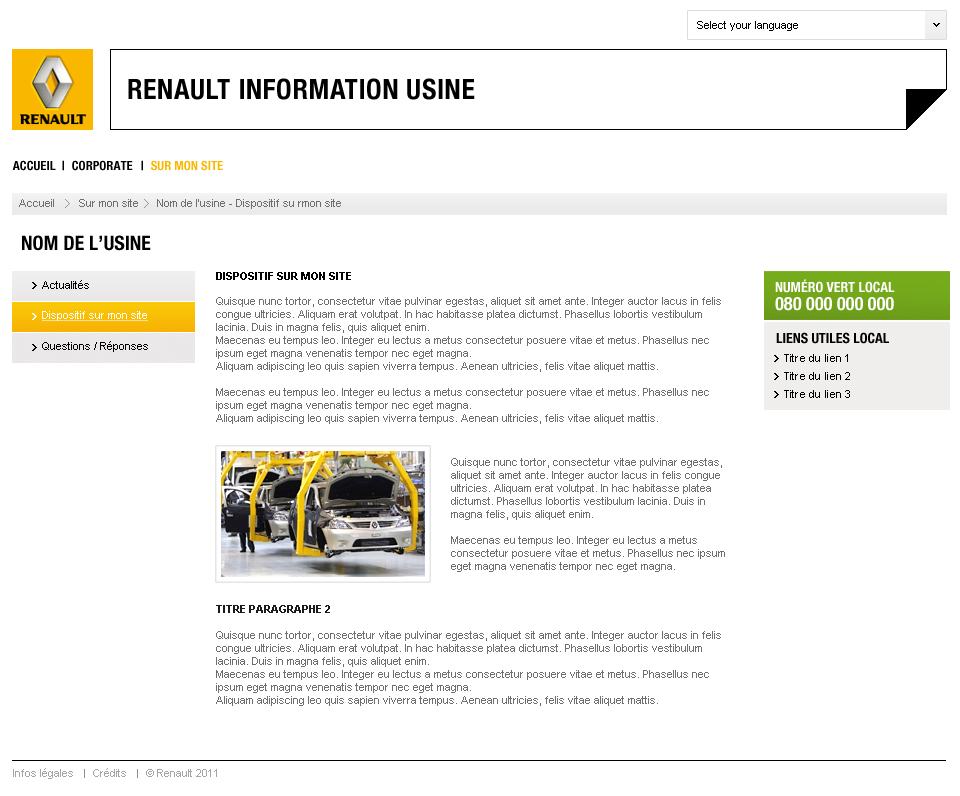Open the Infos légales footer link
The height and width of the screenshot is (796, 960).
click(x=42, y=773)
